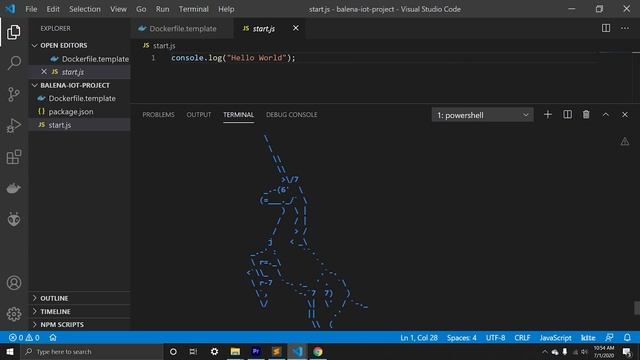Screen dimensions: 640x360
Task: Click the VS Code logo in title bar
Action: (10, 9)
